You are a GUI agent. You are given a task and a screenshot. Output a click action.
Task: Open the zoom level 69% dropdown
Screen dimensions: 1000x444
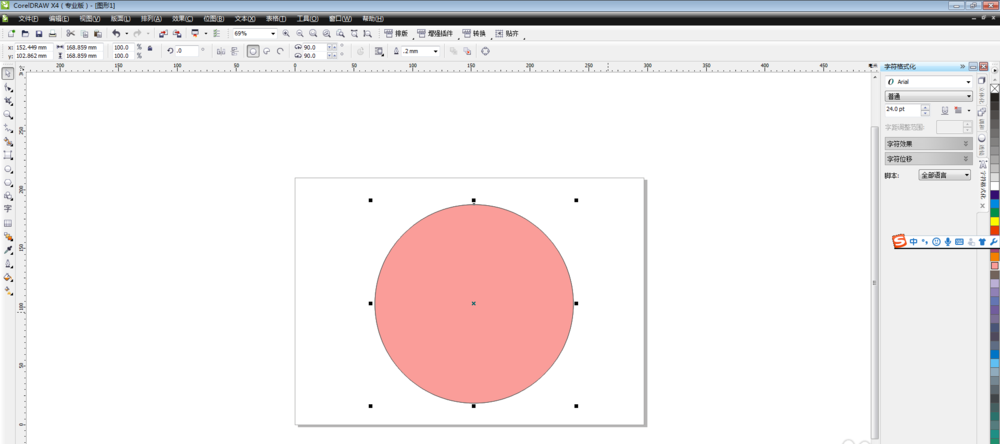tap(273, 34)
